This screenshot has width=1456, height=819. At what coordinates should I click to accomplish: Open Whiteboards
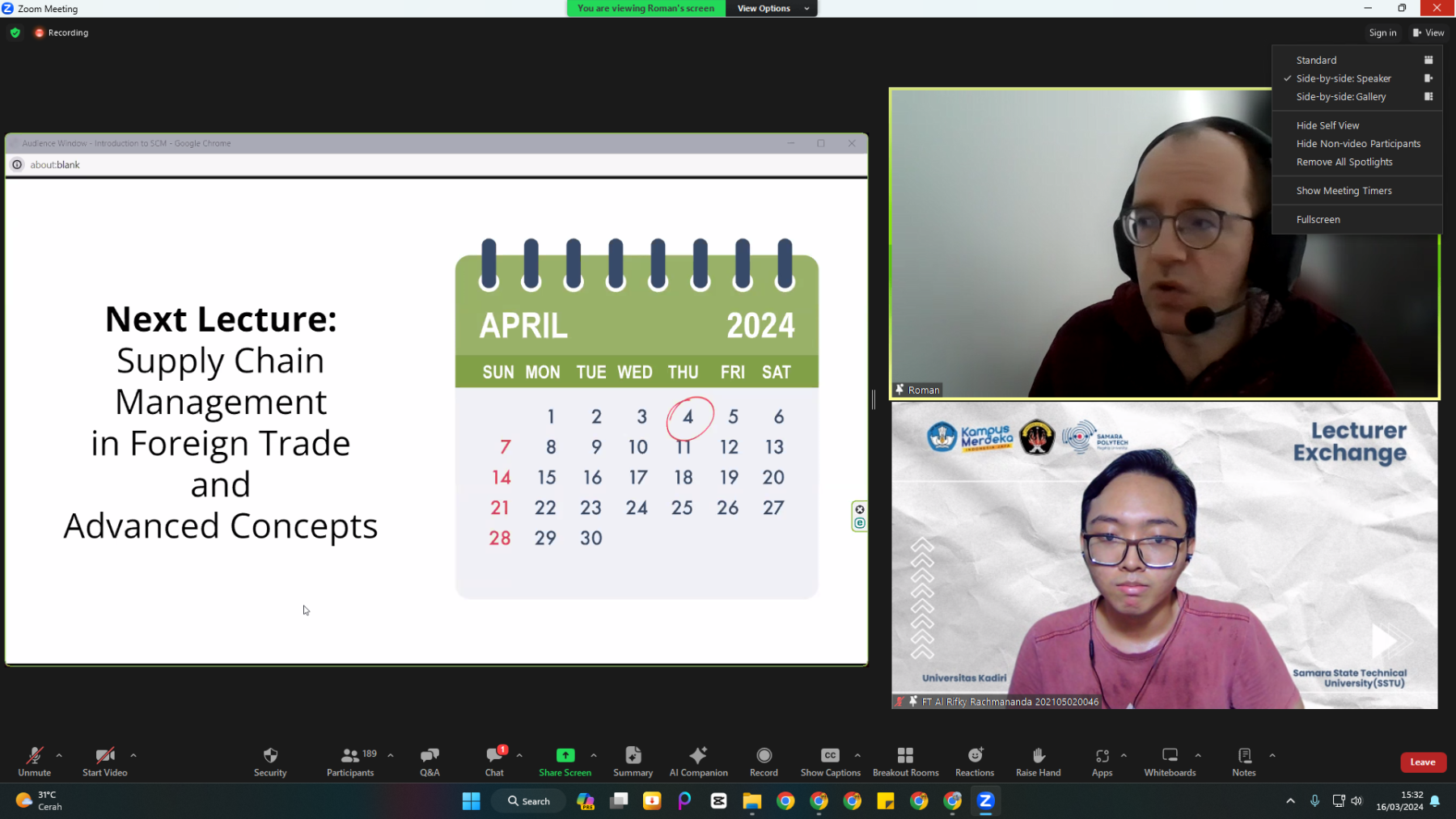(x=1170, y=762)
